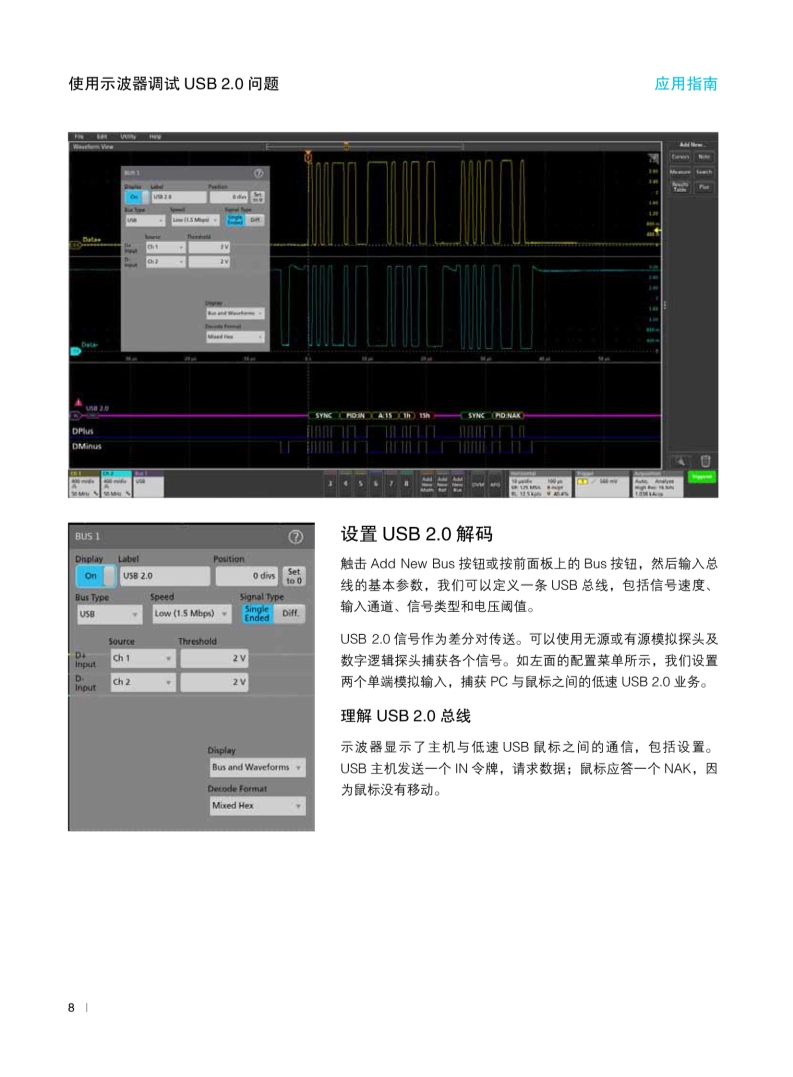The image size is (793, 1077).
Task: Click the USB 2.0 label field in the large panel
Action: [x=165, y=577]
